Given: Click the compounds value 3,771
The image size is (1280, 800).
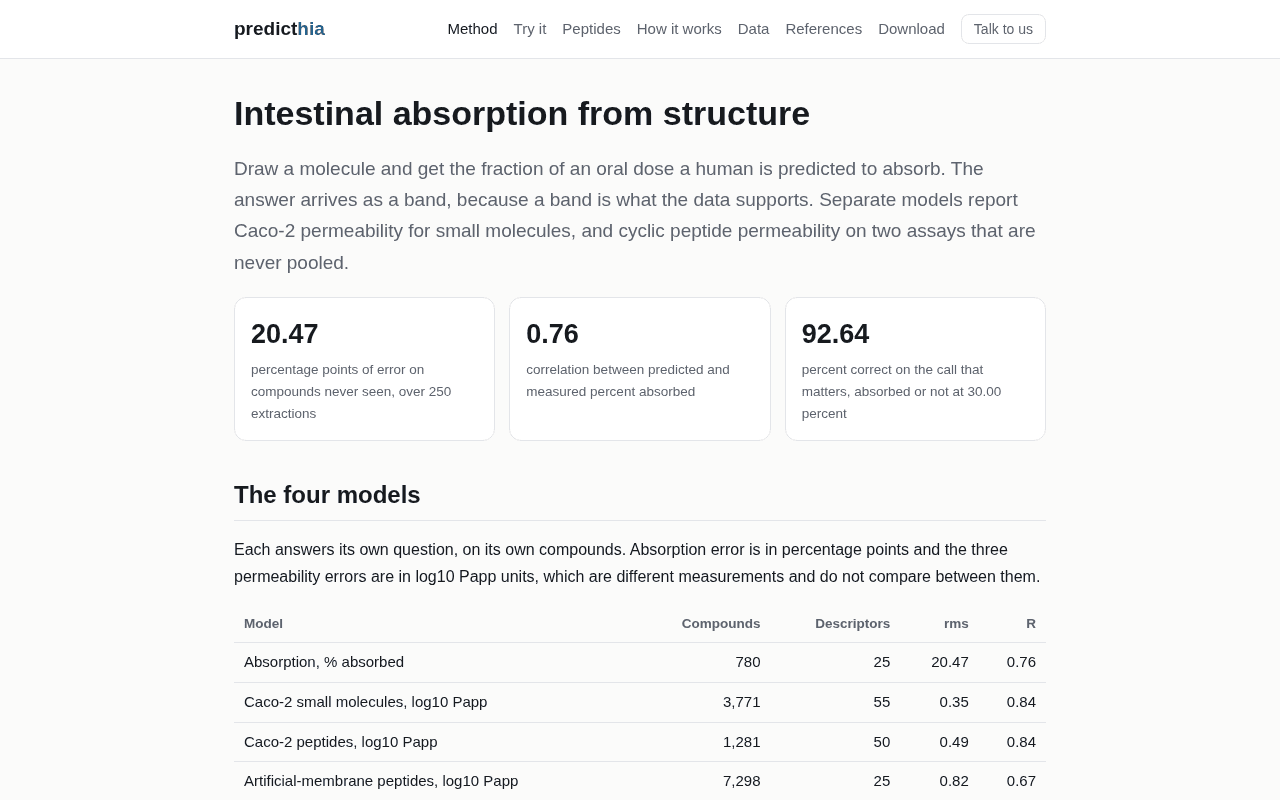Looking at the screenshot, I should coord(742,702).
